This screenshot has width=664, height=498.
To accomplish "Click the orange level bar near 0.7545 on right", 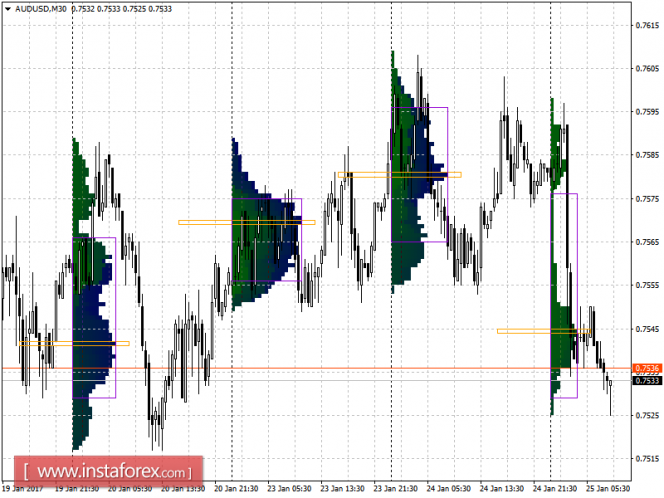I will coord(544,330).
